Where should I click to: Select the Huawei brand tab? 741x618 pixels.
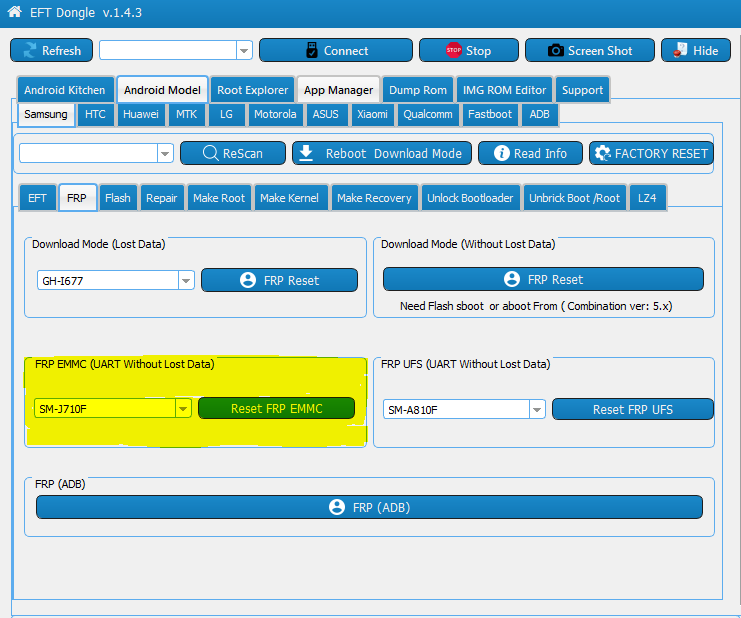pyautogui.click(x=141, y=114)
